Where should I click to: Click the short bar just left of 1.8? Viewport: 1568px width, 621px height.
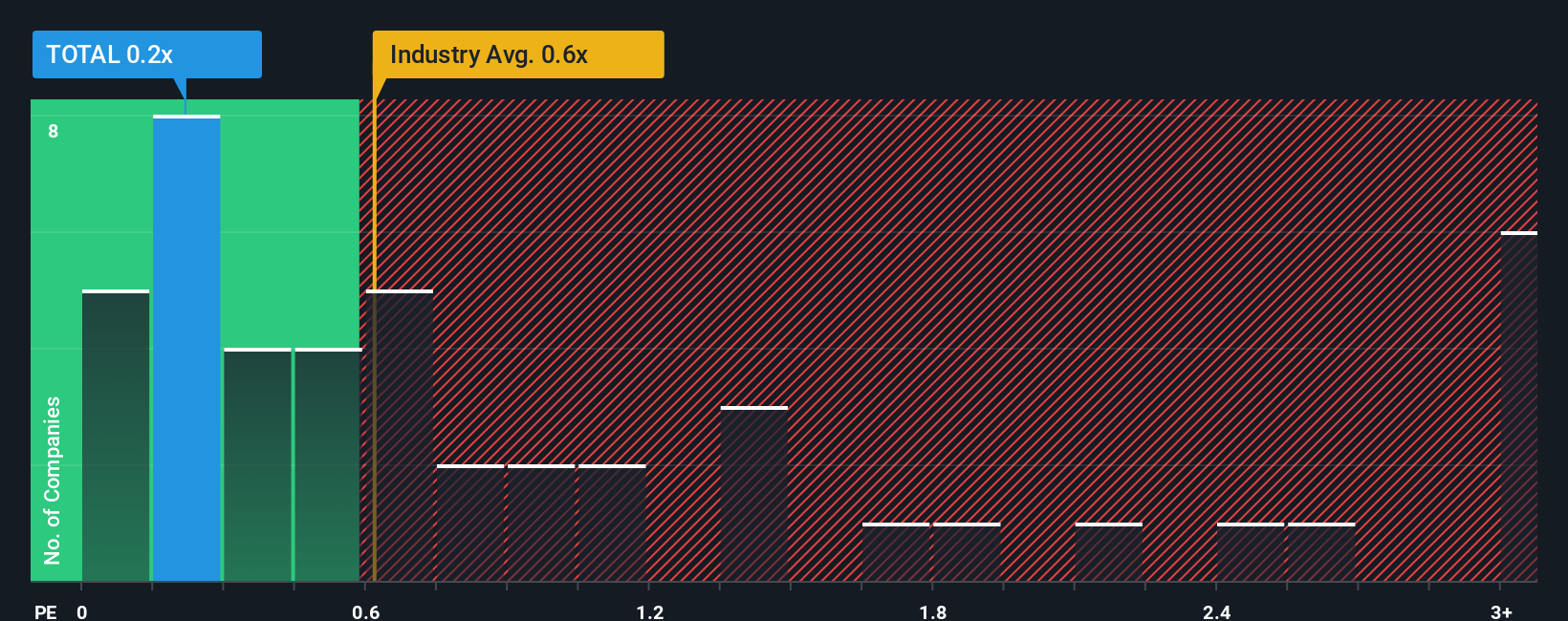[x=896, y=552]
